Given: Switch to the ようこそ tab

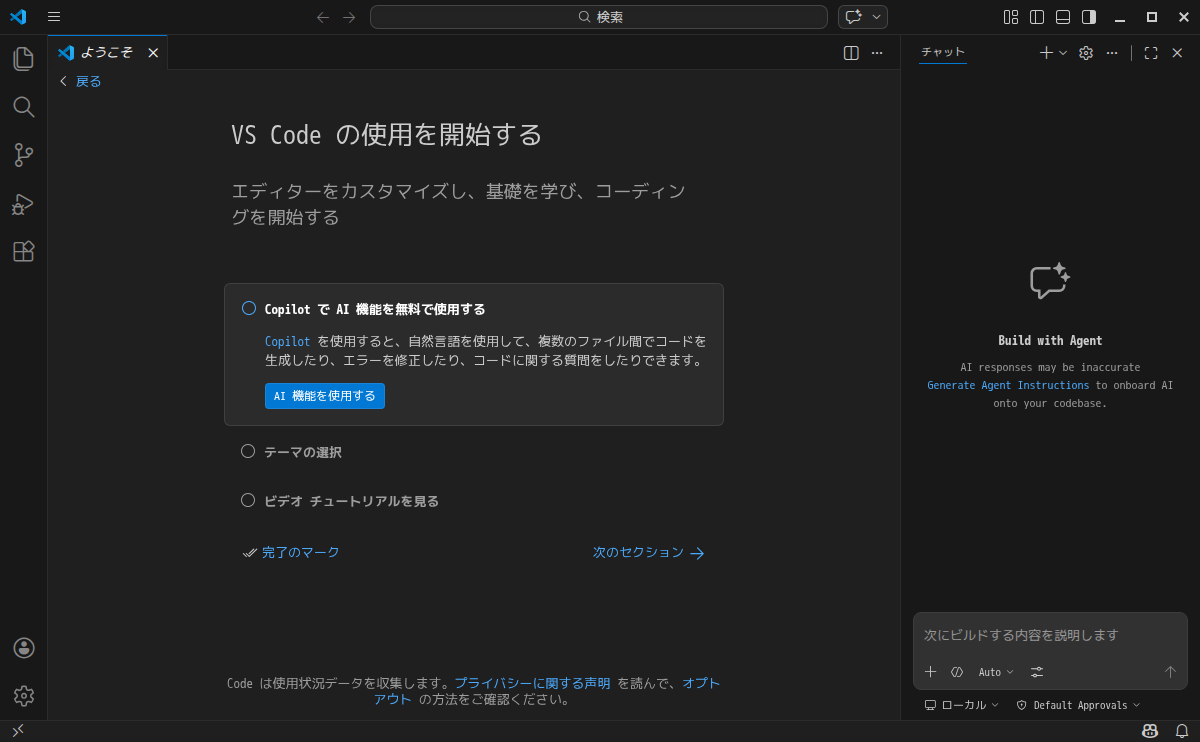Looking at the screenshot, I should click(105, 52).
